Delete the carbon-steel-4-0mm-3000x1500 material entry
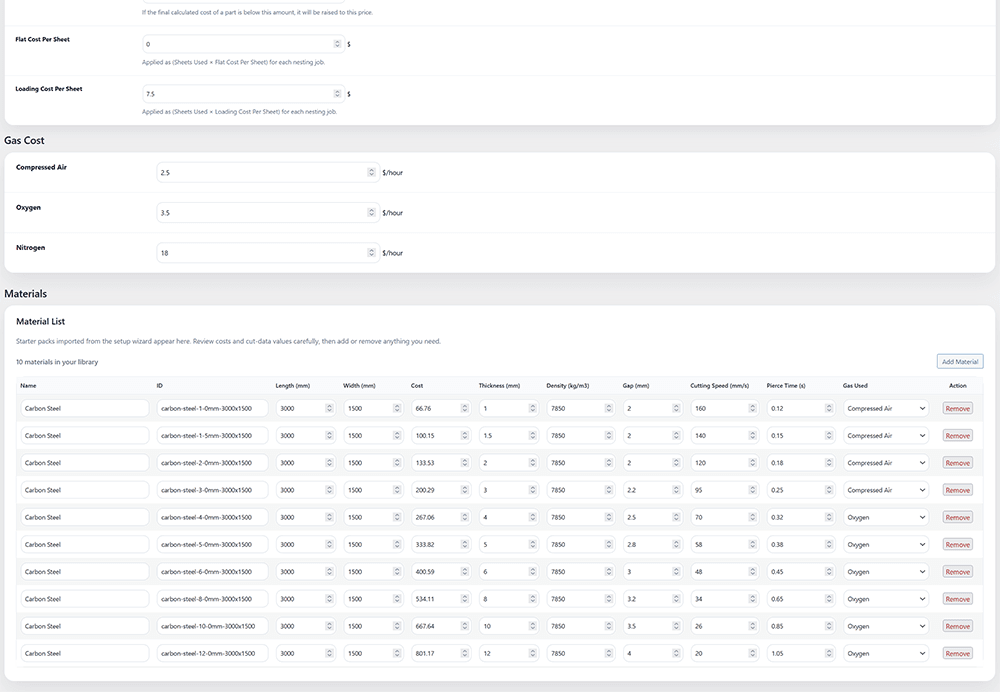 pos(957,517)
